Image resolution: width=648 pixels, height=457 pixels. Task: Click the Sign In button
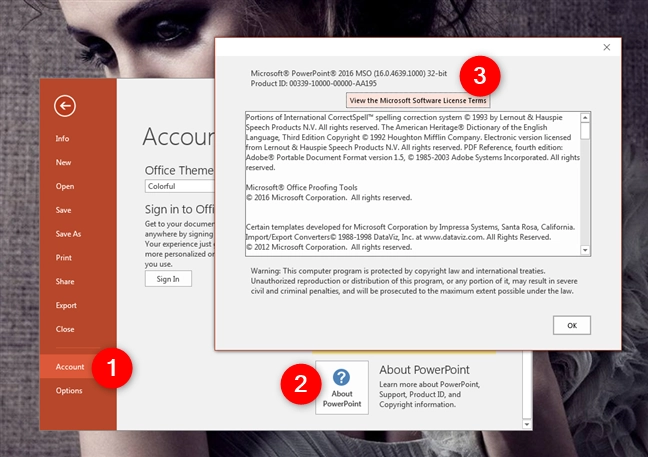click(168, 279)
